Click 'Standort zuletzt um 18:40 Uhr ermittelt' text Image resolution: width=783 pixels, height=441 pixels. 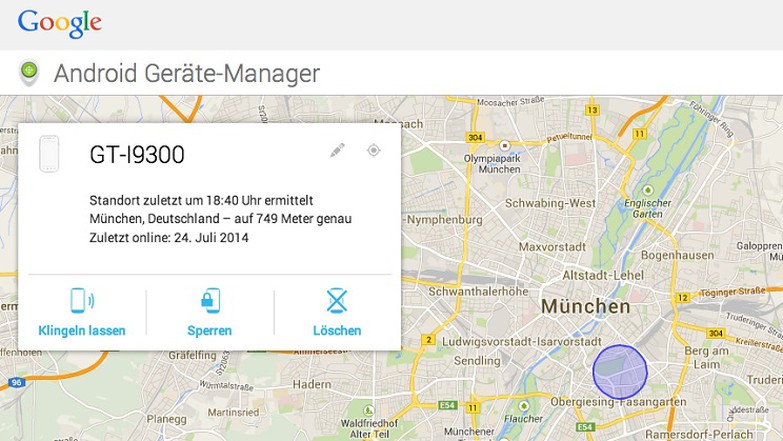click(x=201, y=200)
